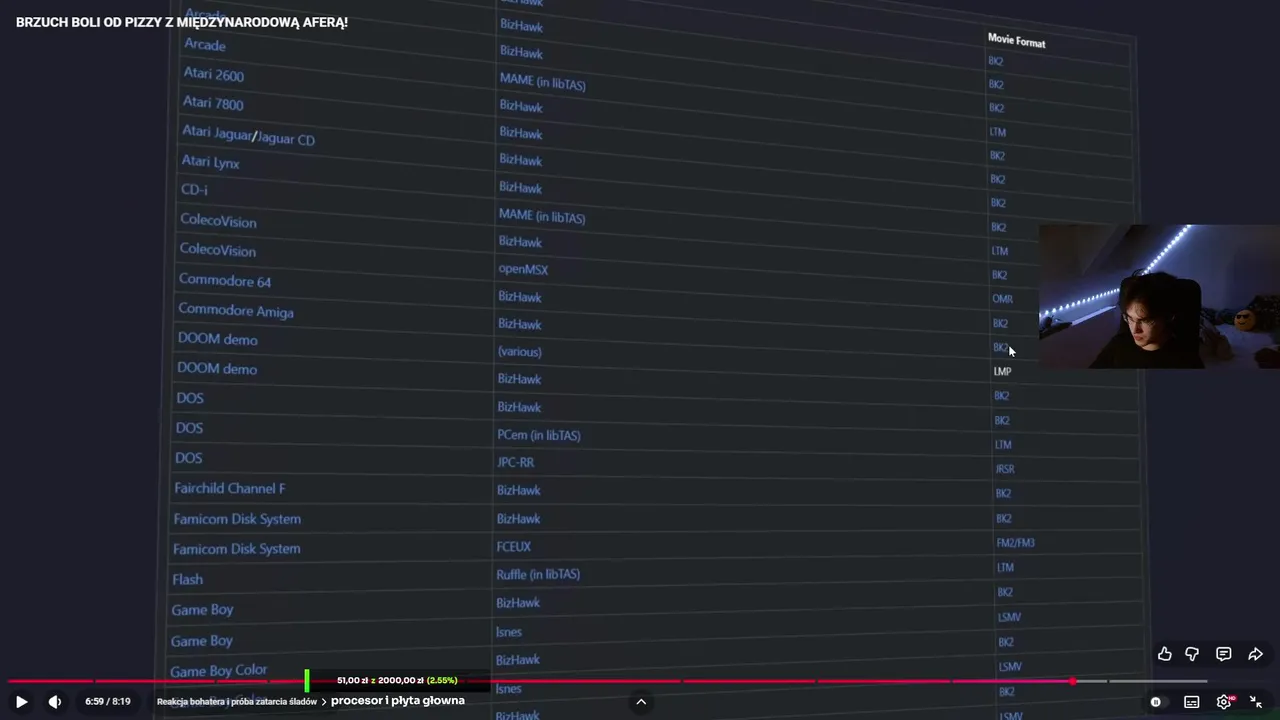The width and height of the screenshot is (1280, 720).
Task: Share the video via arrow icon
Action: [1255, 654]
